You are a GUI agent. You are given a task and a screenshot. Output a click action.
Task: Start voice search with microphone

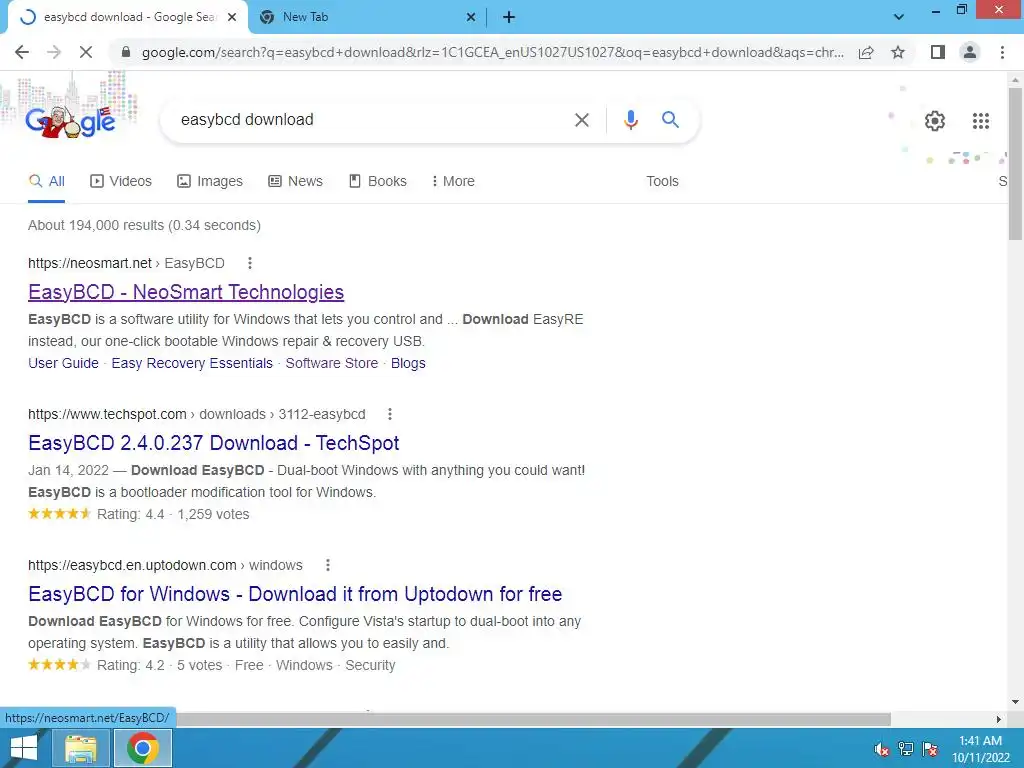630,120
